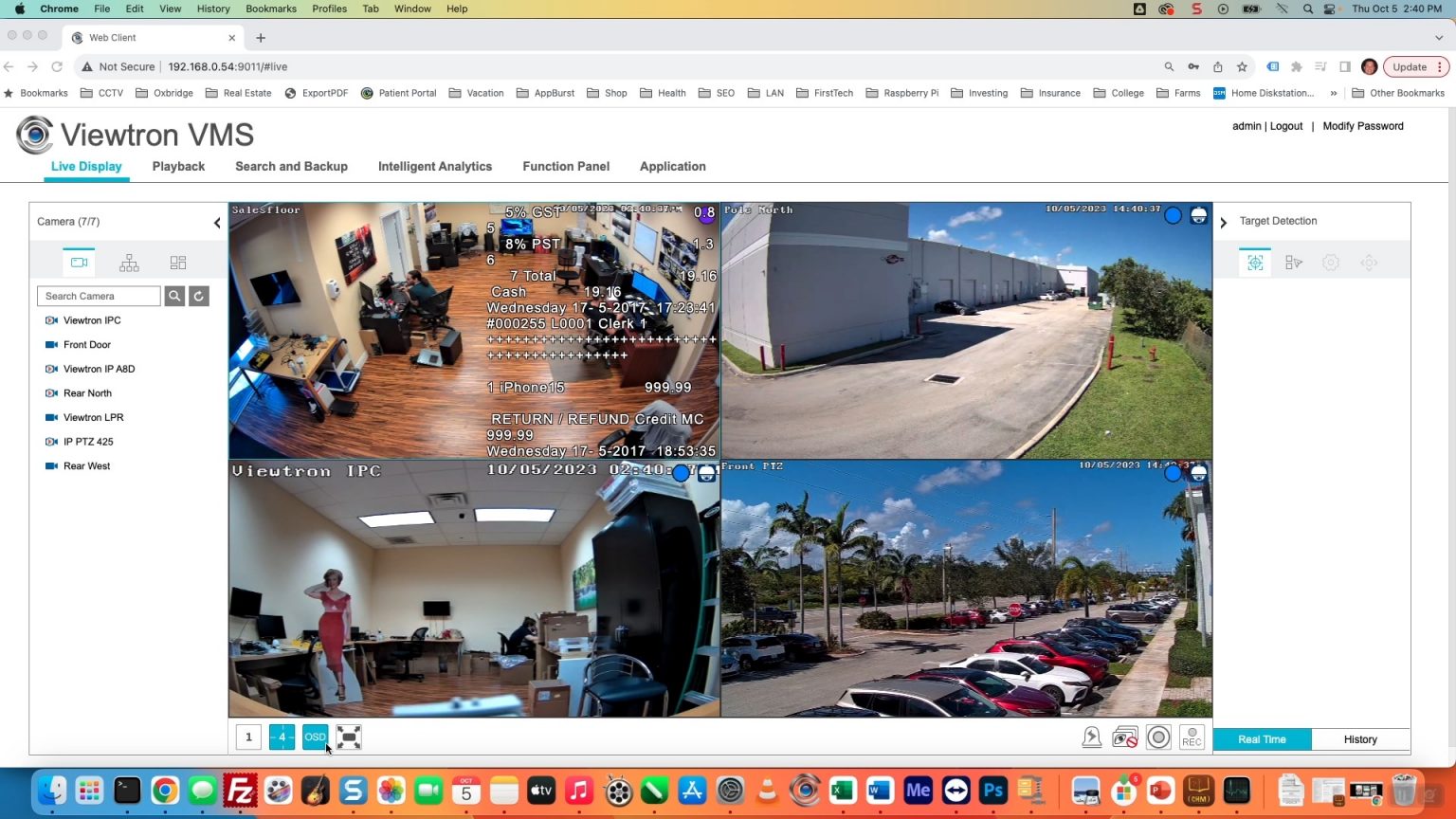Image resolution: width=1456 pixels, height=819 pixels.
Task: Collapse the Camera panel with left chevron
Action: point(217,223)
